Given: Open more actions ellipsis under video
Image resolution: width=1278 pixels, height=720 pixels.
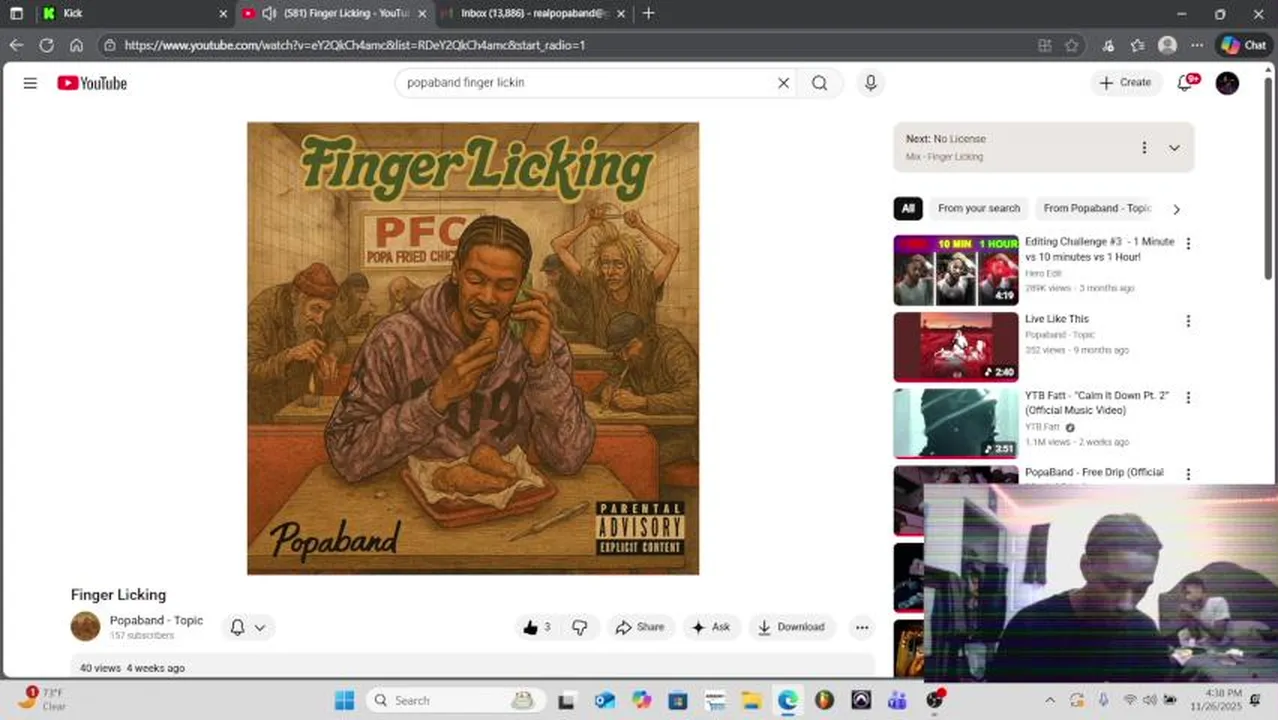Looking at the screenshot, I should tap(862, 627).
